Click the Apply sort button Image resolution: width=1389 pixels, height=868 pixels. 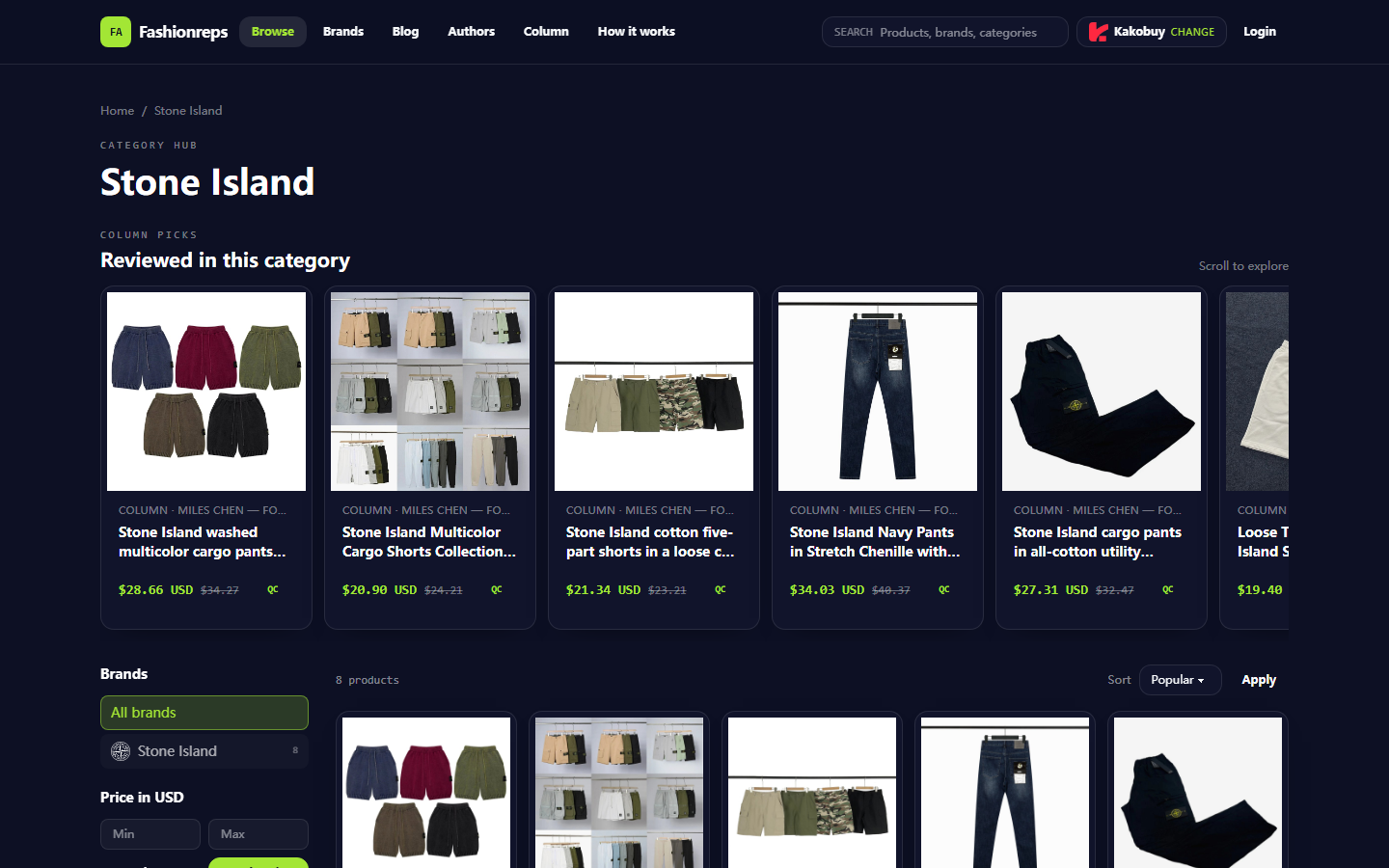(1259, 680)
